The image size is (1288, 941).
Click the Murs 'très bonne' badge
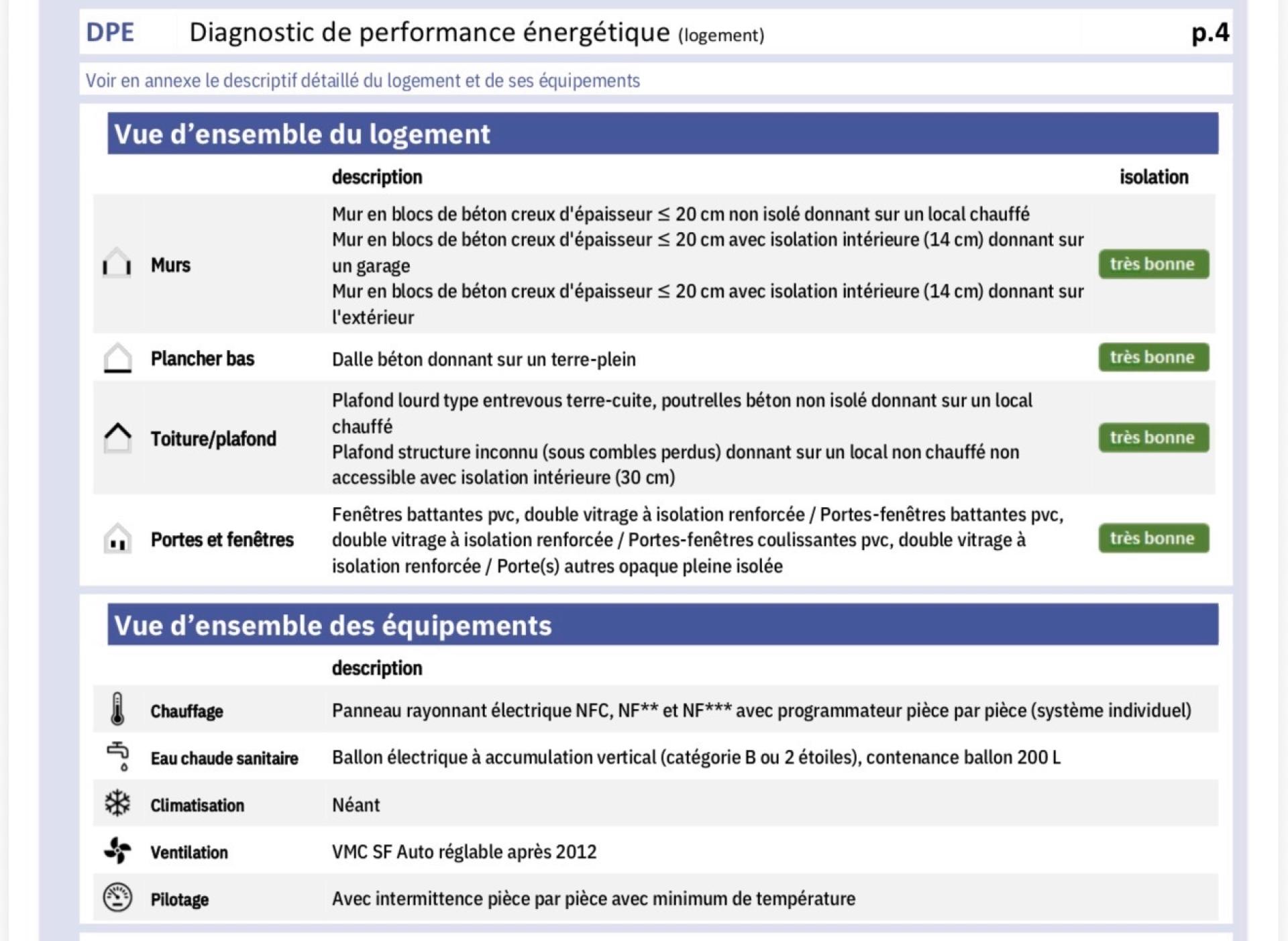tap(1153, 264)
